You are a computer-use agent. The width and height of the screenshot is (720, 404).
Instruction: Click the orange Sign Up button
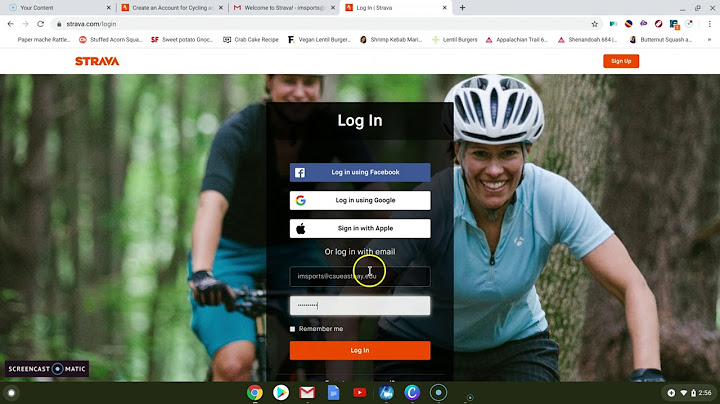pos(621,61)
